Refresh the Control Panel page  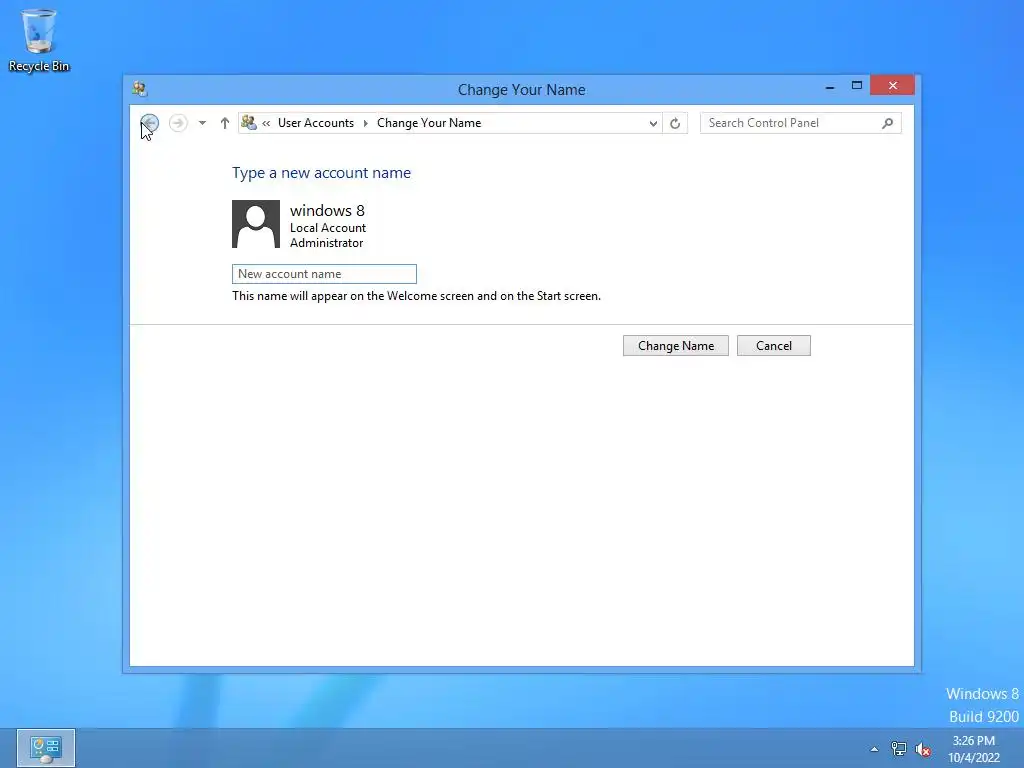[675, 123]
